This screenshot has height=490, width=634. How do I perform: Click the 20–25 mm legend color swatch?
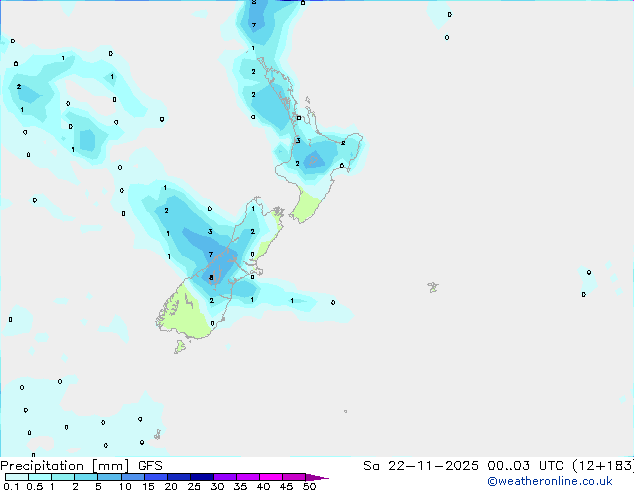click(179, 477)
